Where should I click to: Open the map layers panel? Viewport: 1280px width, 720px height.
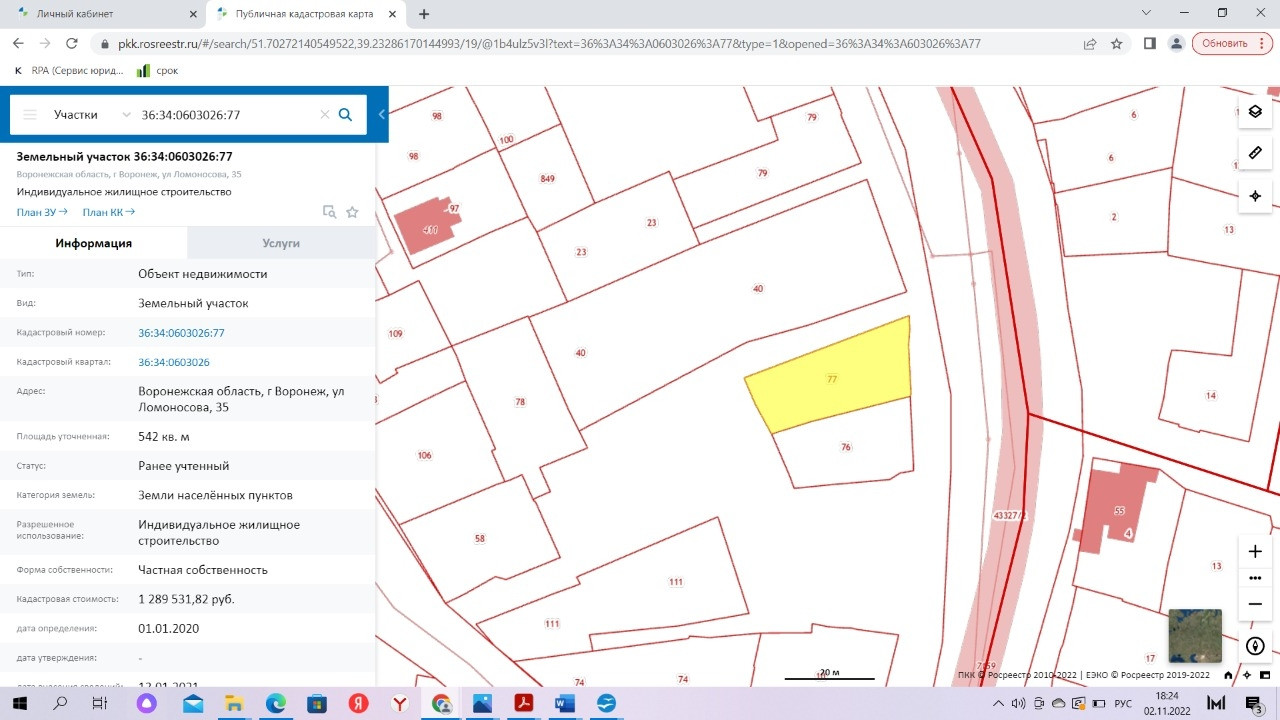(x=1255, y=111)
